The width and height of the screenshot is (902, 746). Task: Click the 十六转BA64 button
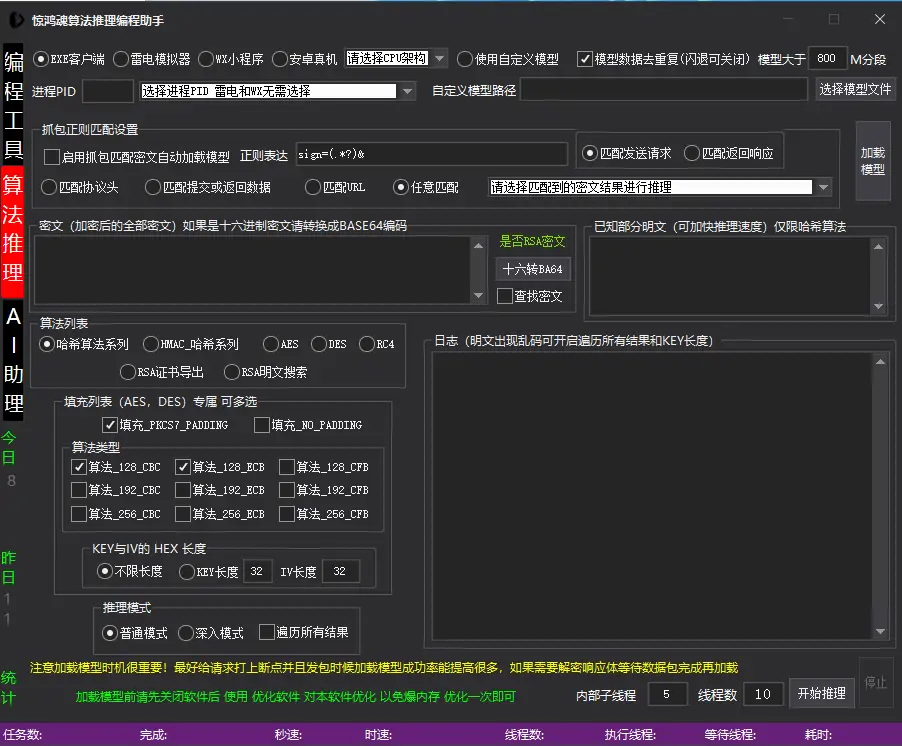coord(532,269)
